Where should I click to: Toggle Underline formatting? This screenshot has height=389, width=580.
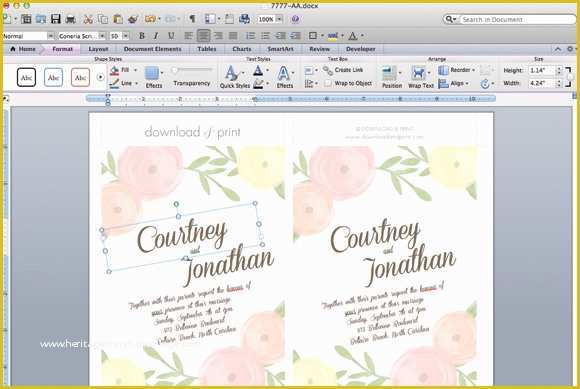[171, 35]
